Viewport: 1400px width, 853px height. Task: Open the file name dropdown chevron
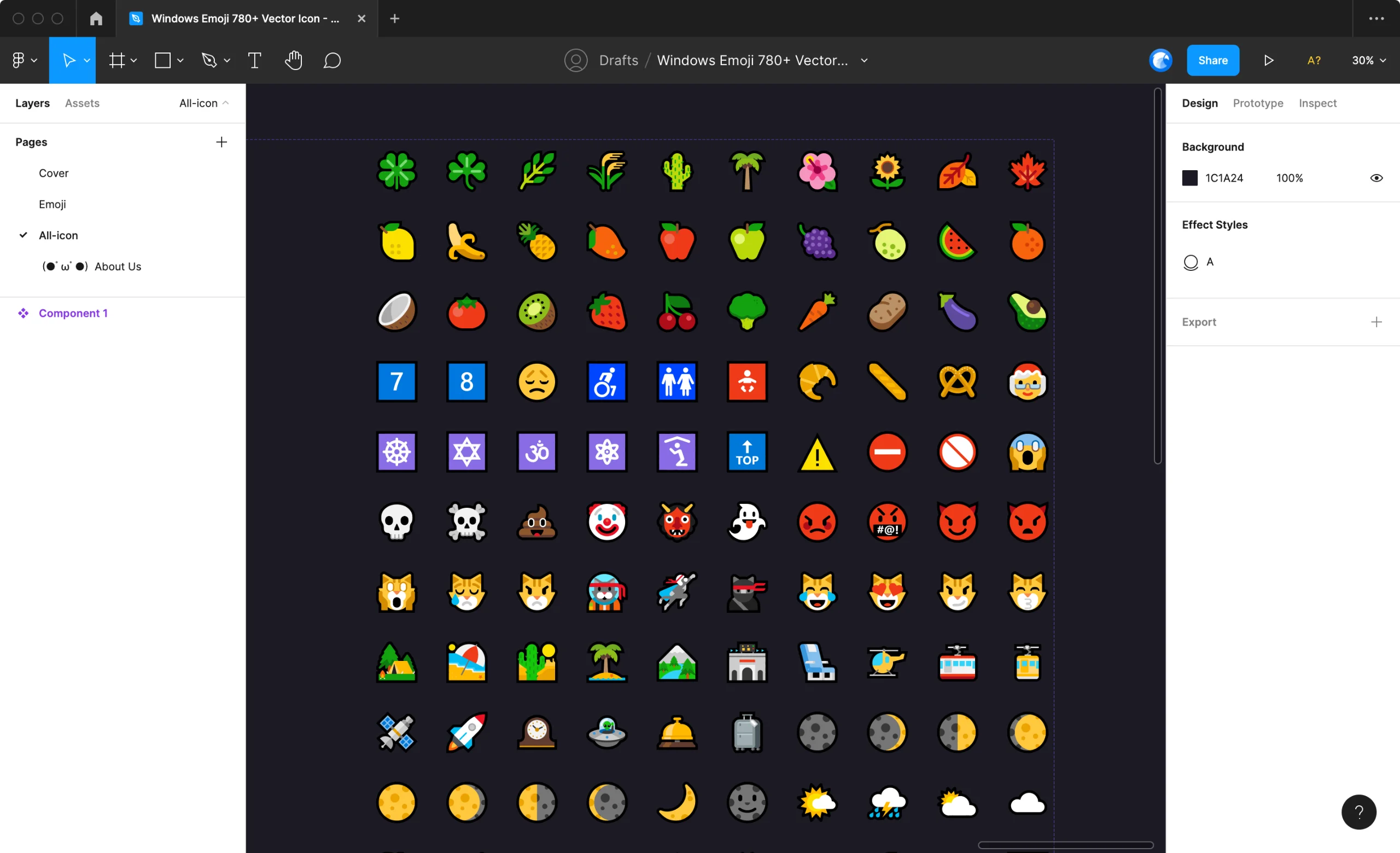tap(864, 60)
